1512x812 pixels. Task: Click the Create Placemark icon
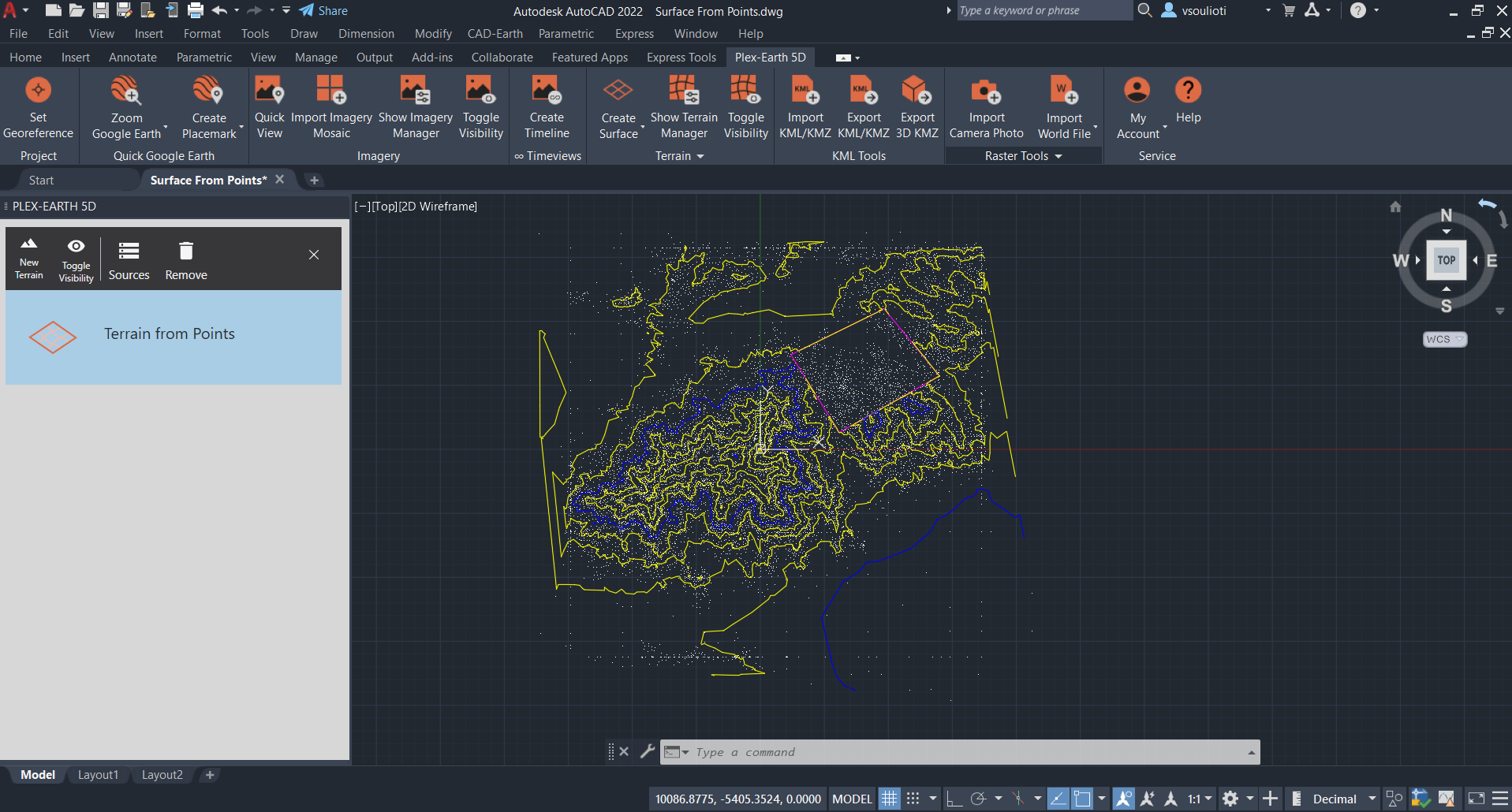pos(208,91)
